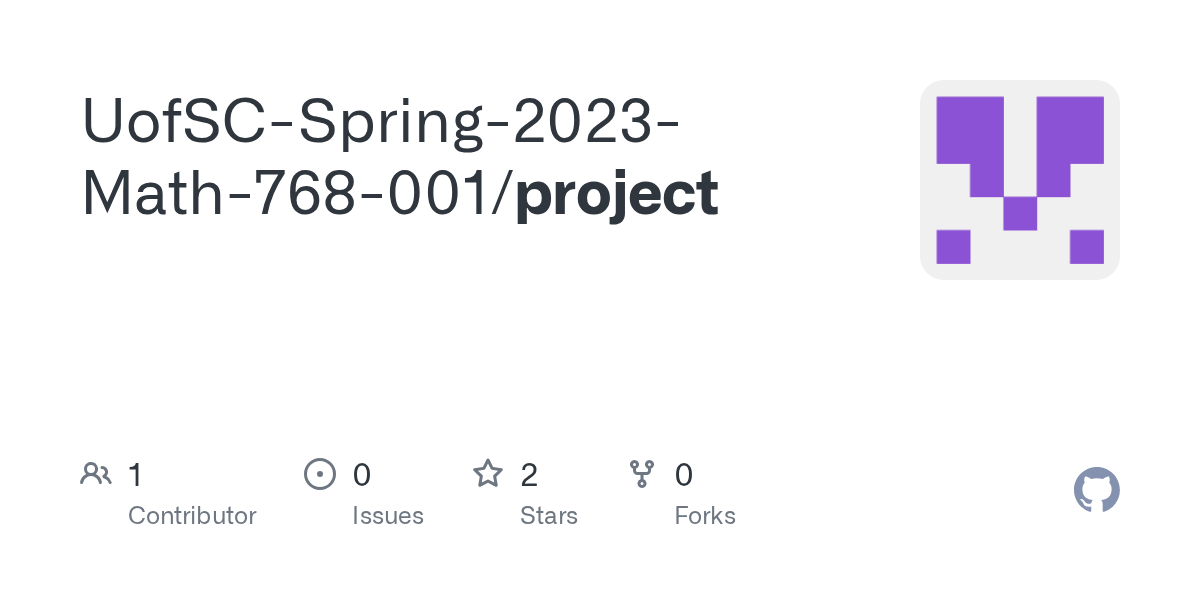Select the 'Contributor' label text

tap(192, 516)
